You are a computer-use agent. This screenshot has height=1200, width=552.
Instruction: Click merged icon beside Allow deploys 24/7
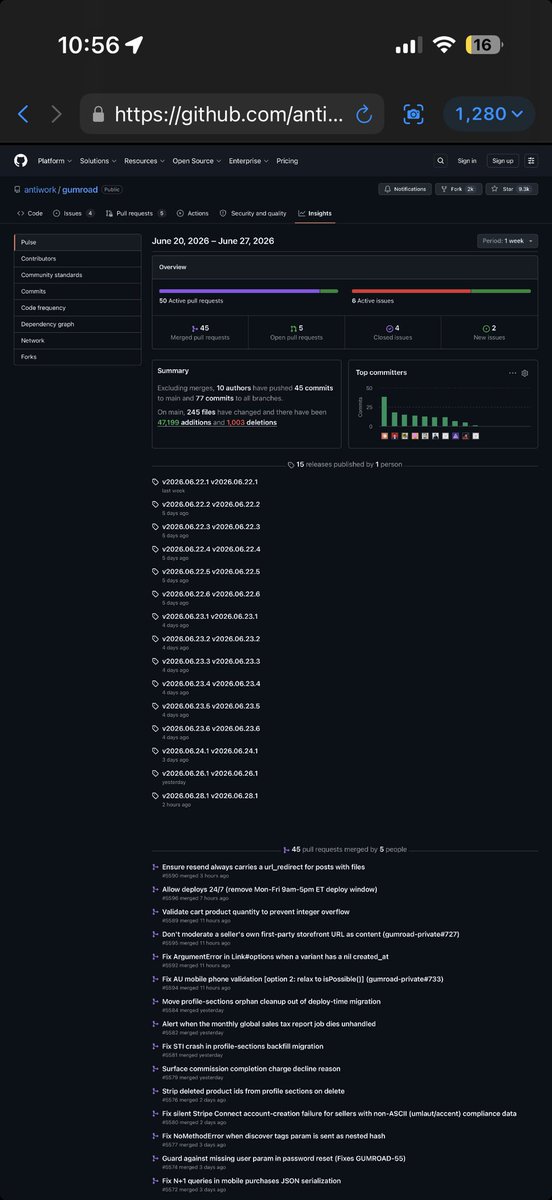coord(155,889)
